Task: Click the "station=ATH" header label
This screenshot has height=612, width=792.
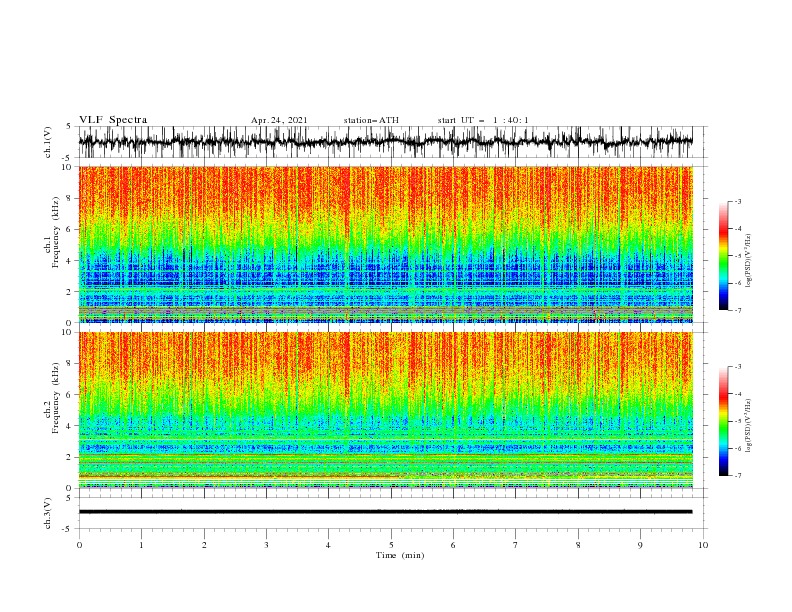Action: pyautogui.click(x=371, y=120)
